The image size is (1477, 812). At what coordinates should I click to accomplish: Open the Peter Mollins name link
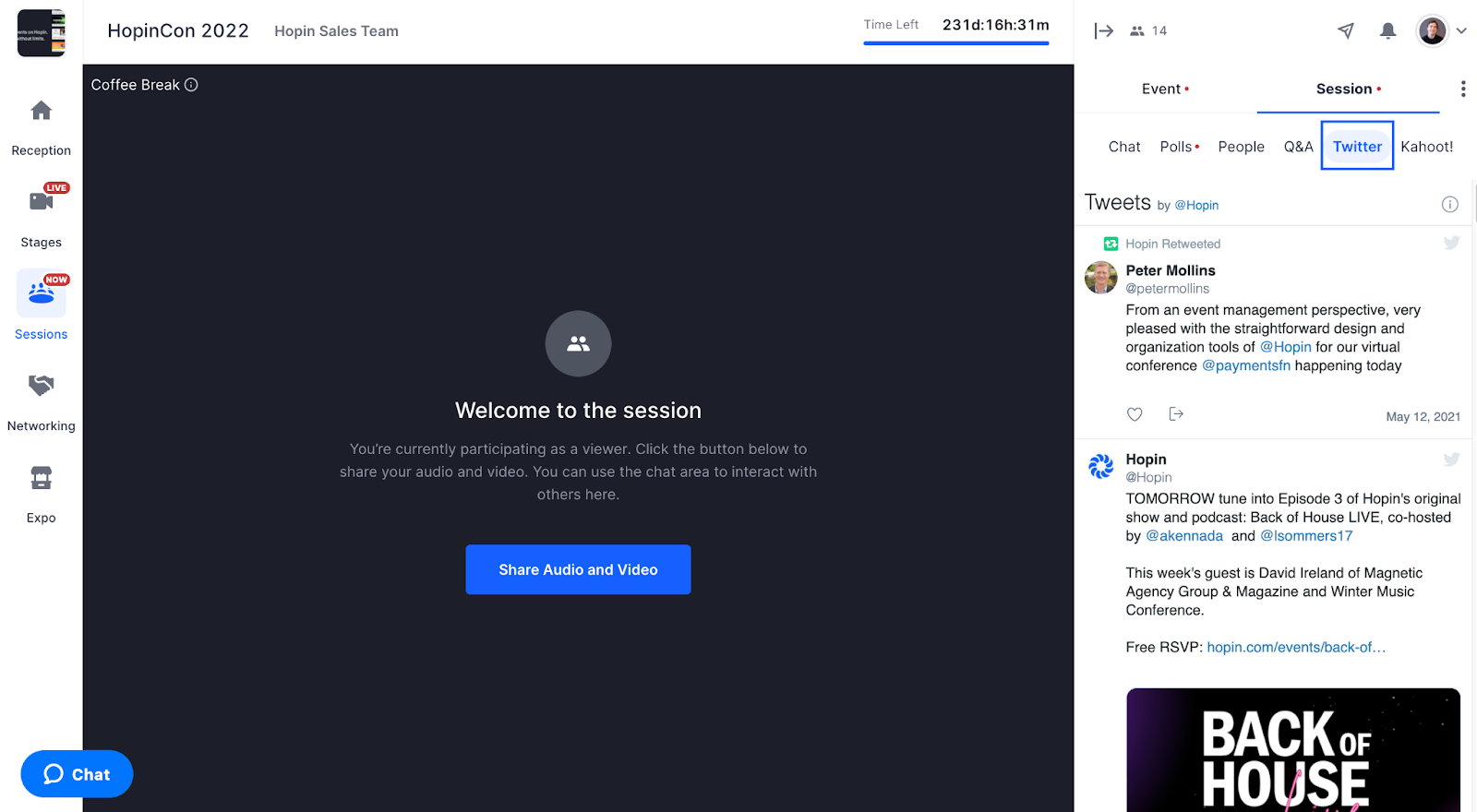[x=1171, y=270]
